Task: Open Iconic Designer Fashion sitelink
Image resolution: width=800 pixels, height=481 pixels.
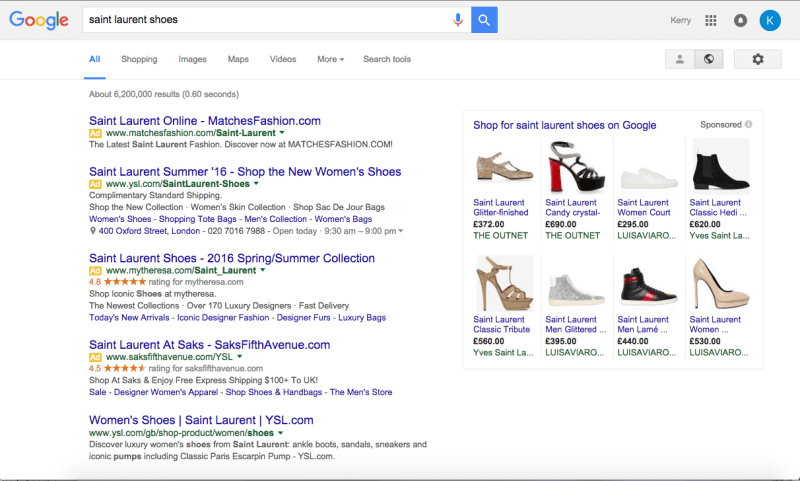Action: (223, 317)
